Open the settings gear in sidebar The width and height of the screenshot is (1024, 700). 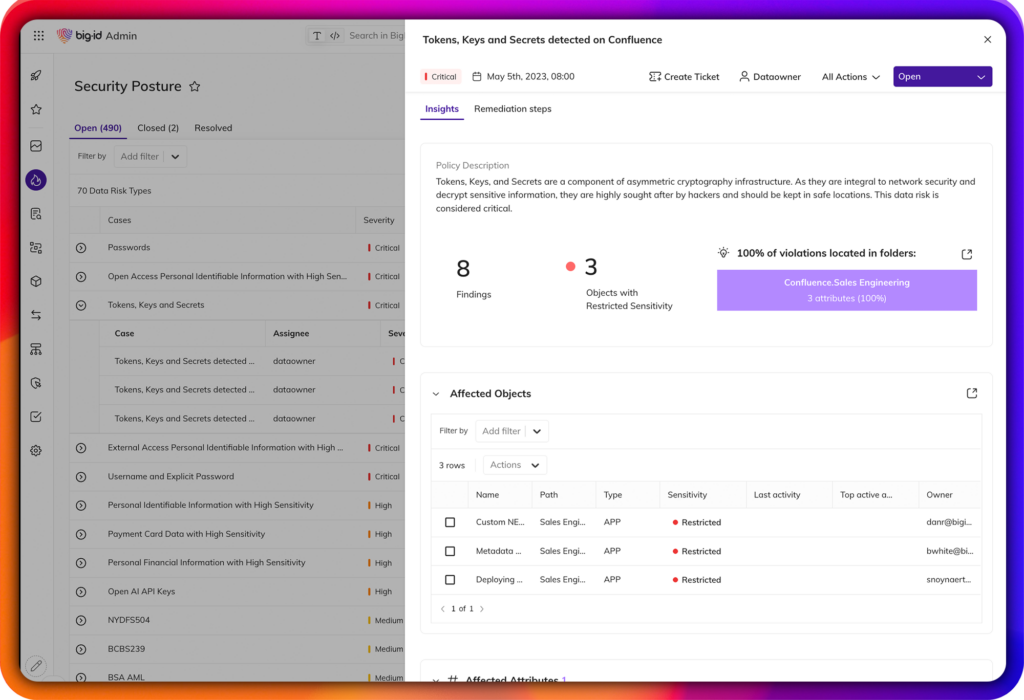point(36,451)
